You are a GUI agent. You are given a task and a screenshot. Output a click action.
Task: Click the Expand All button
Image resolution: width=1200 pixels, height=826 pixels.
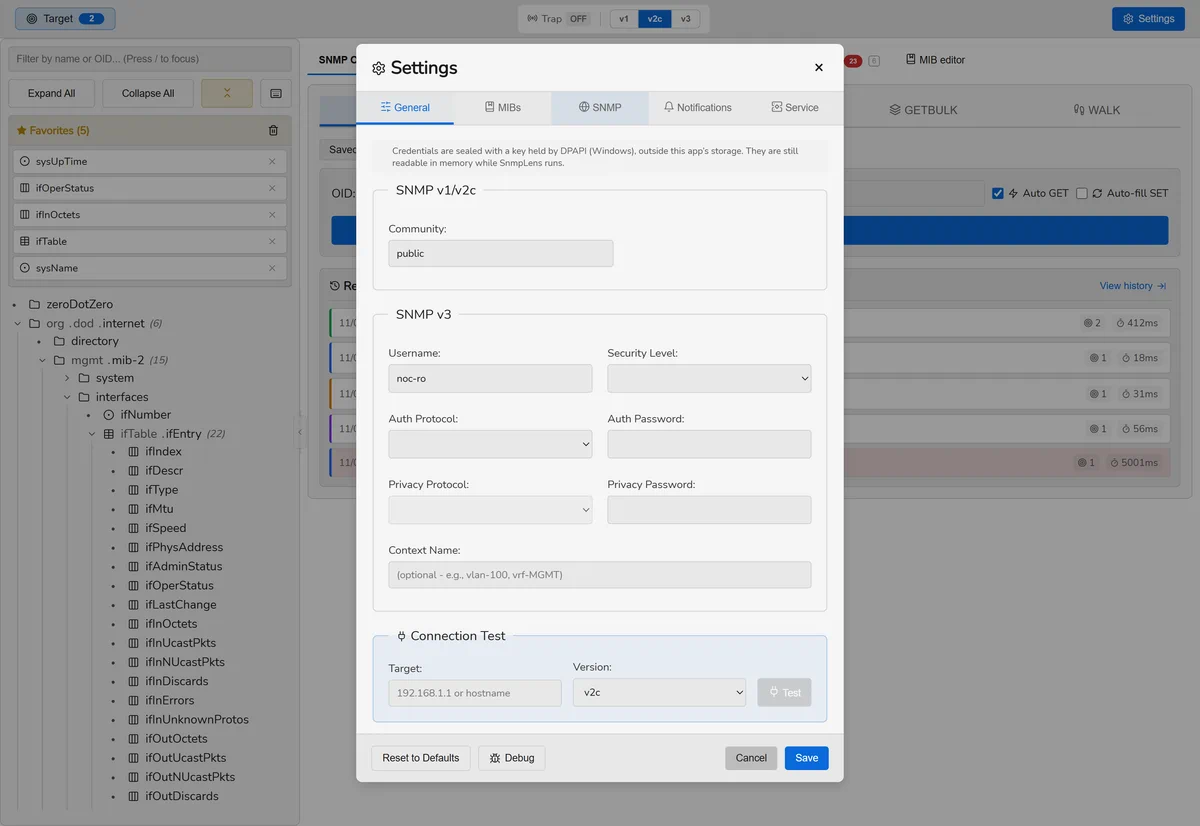tap(51, 93)
